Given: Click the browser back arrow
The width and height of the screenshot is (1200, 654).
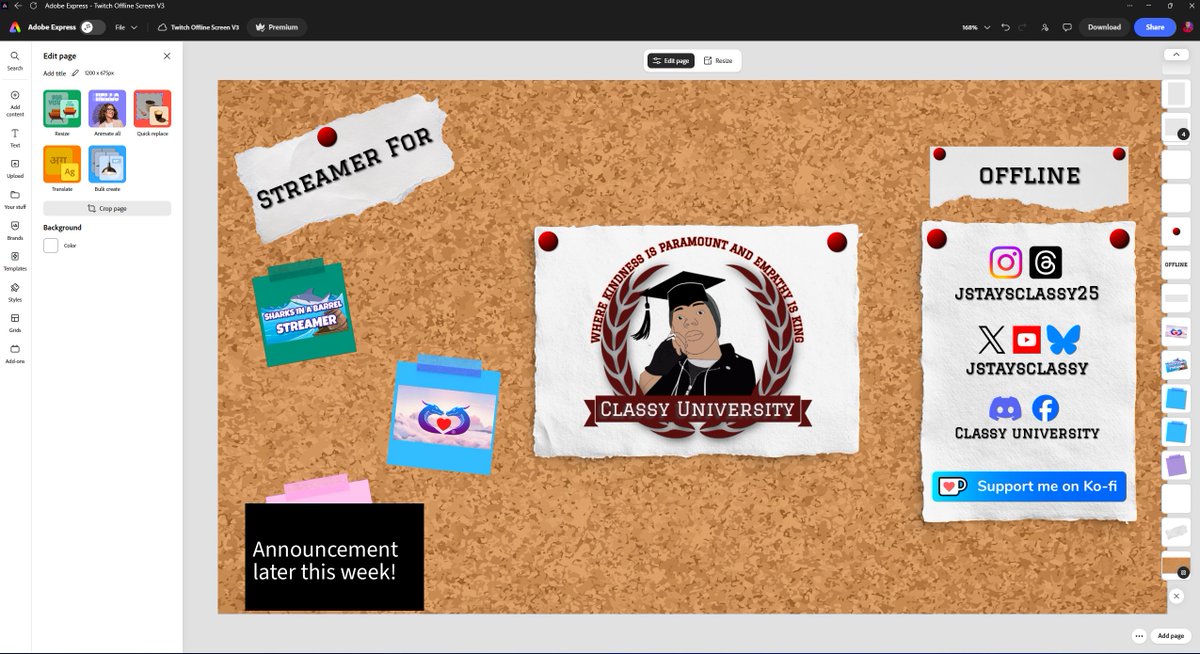Looking at the screenshot, I should pos(19,5).
